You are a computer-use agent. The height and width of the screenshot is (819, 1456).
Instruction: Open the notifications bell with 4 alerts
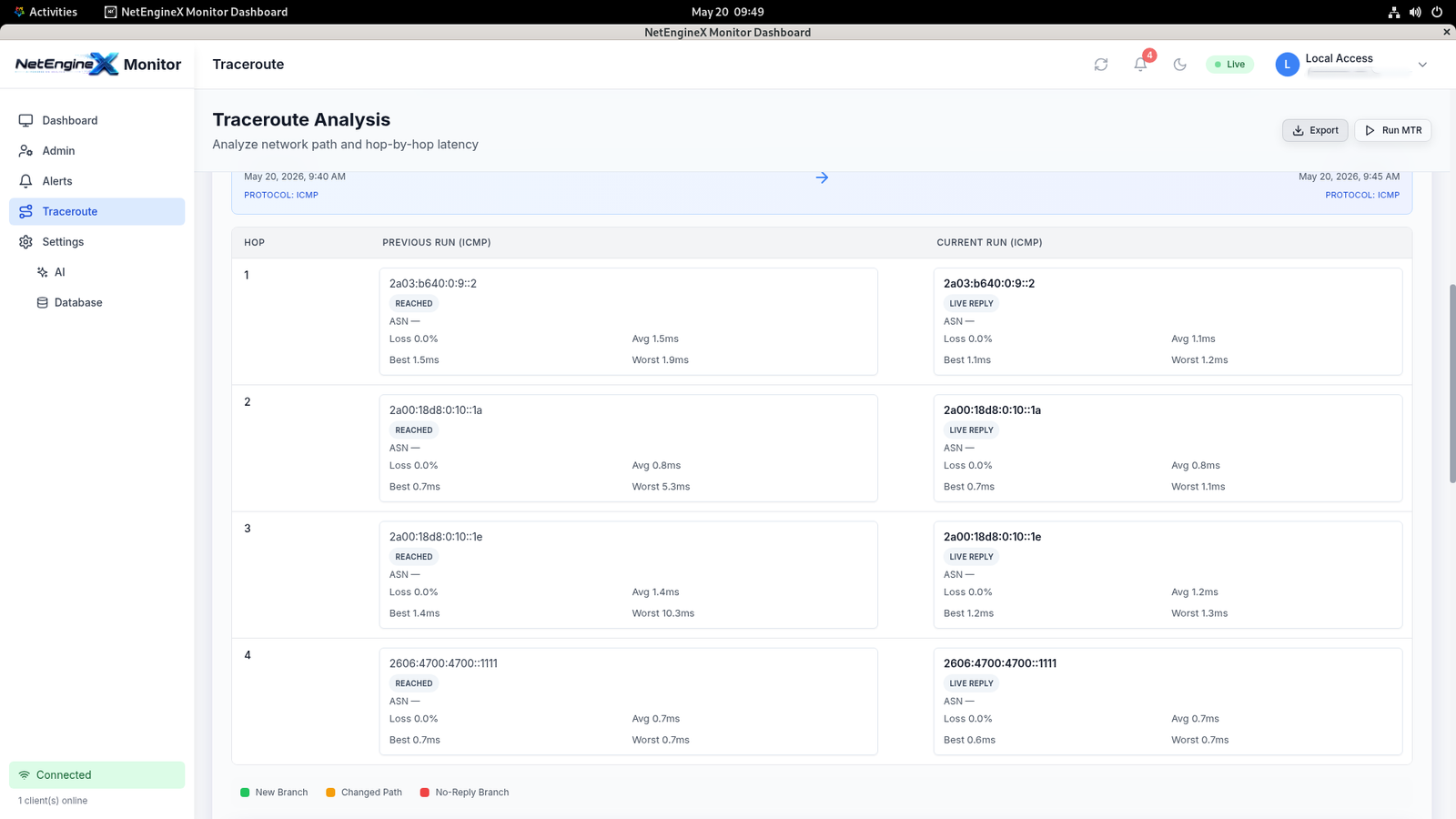pyautogui.click(x=1140, y=65)
